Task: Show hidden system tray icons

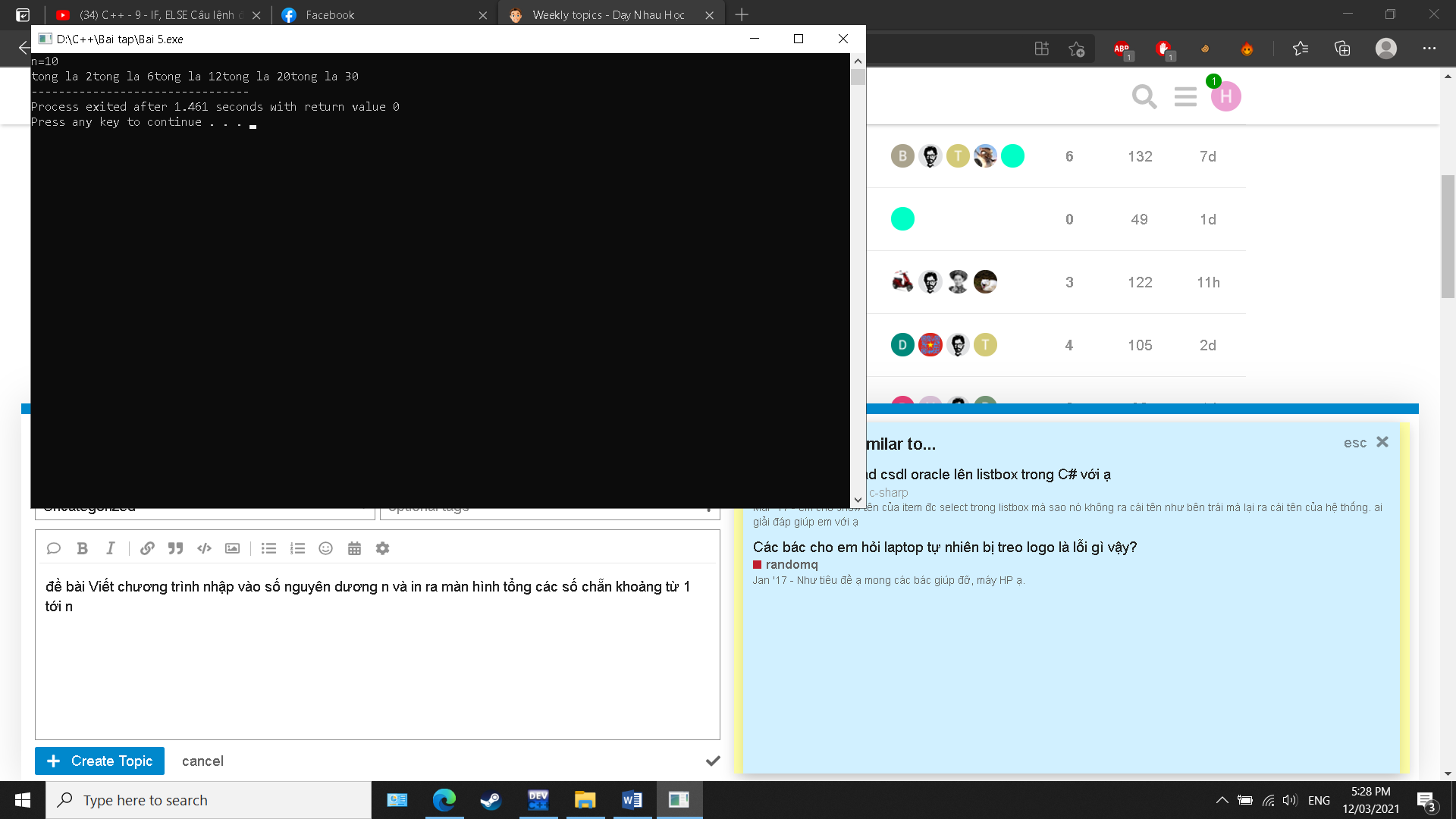Action: point(1222,800)
